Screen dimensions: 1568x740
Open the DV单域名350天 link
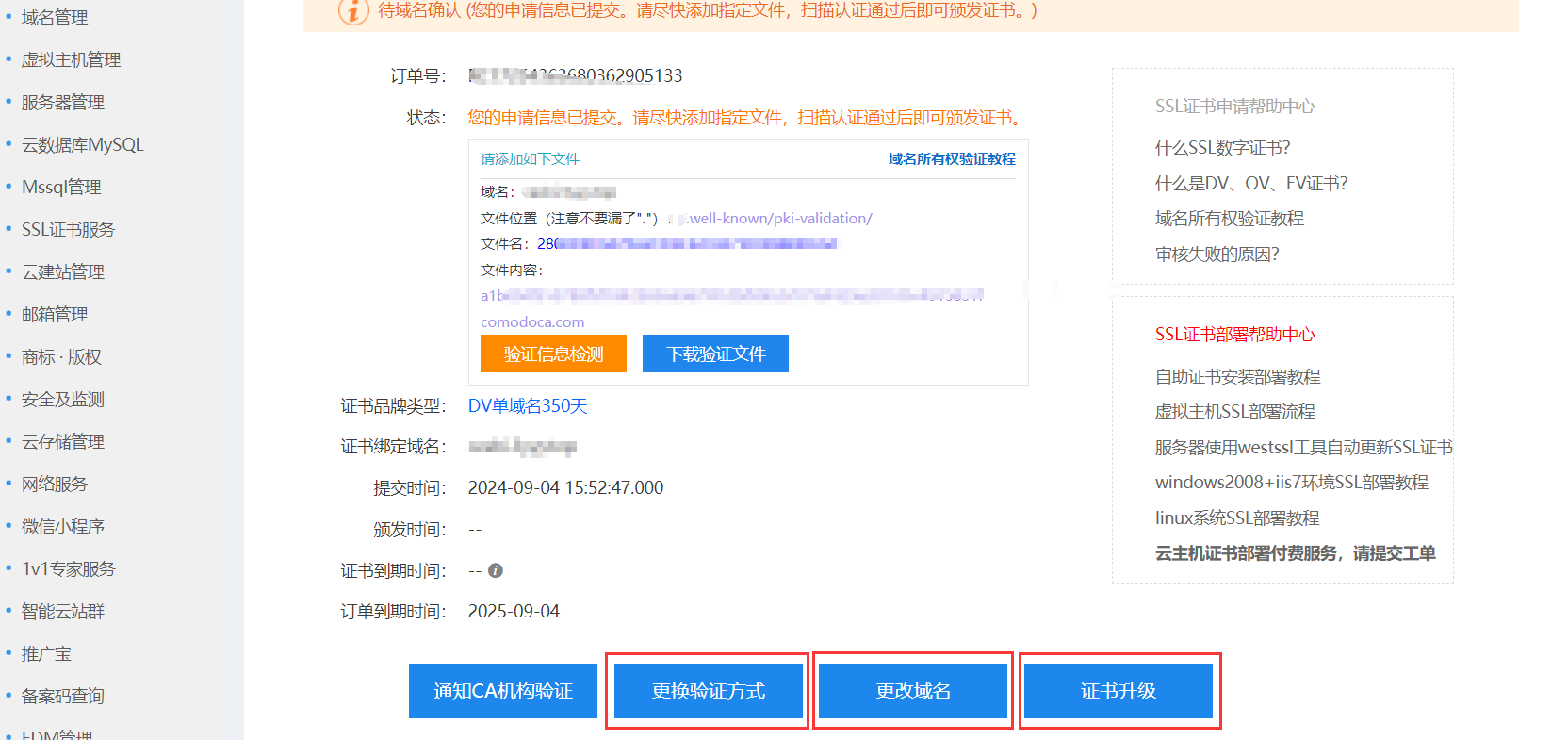tap(528, 405)
